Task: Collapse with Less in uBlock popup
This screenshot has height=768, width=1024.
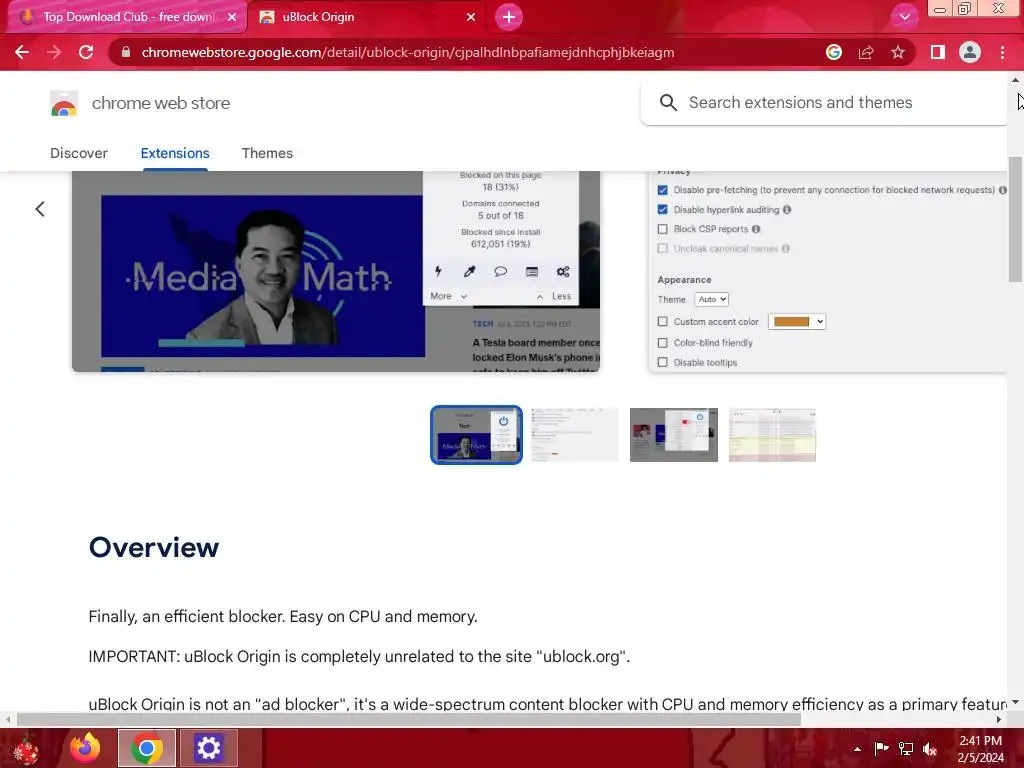Action: pos(554,296)
